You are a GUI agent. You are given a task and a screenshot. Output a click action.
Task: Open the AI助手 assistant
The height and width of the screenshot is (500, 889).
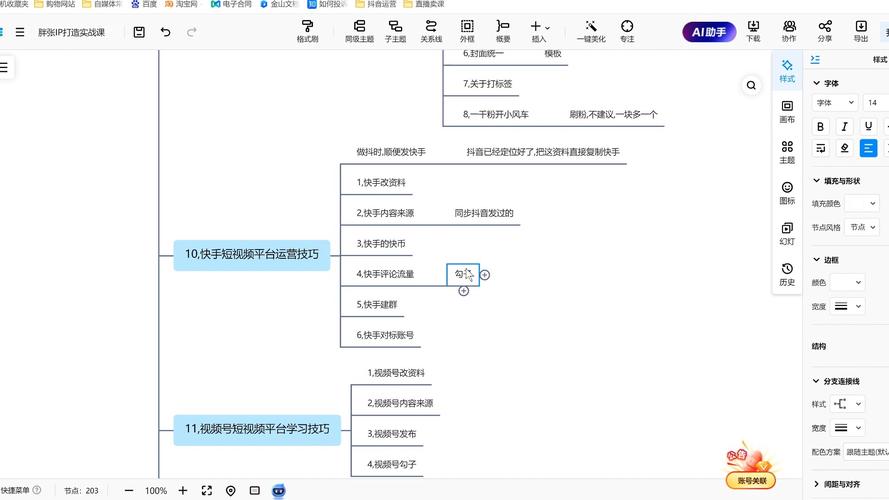tap(709, 32)
